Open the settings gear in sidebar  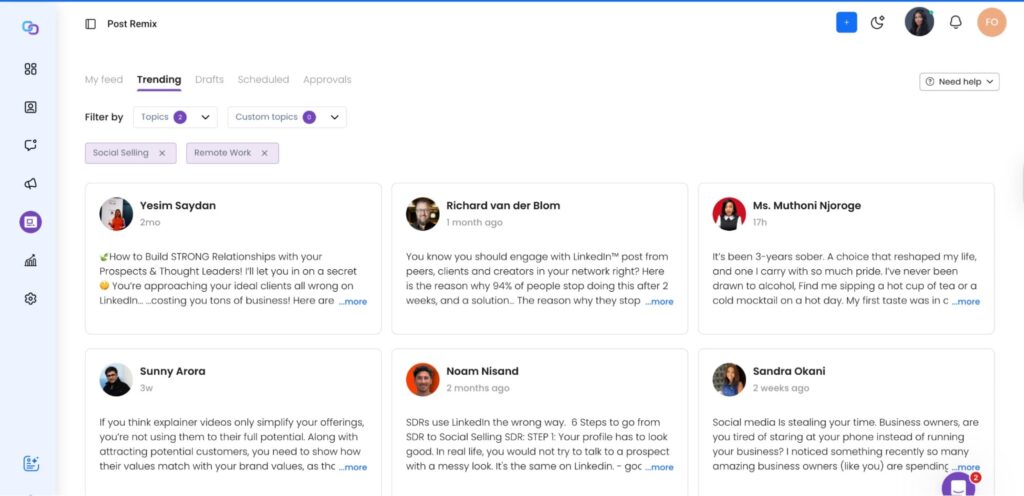point(30,299)
